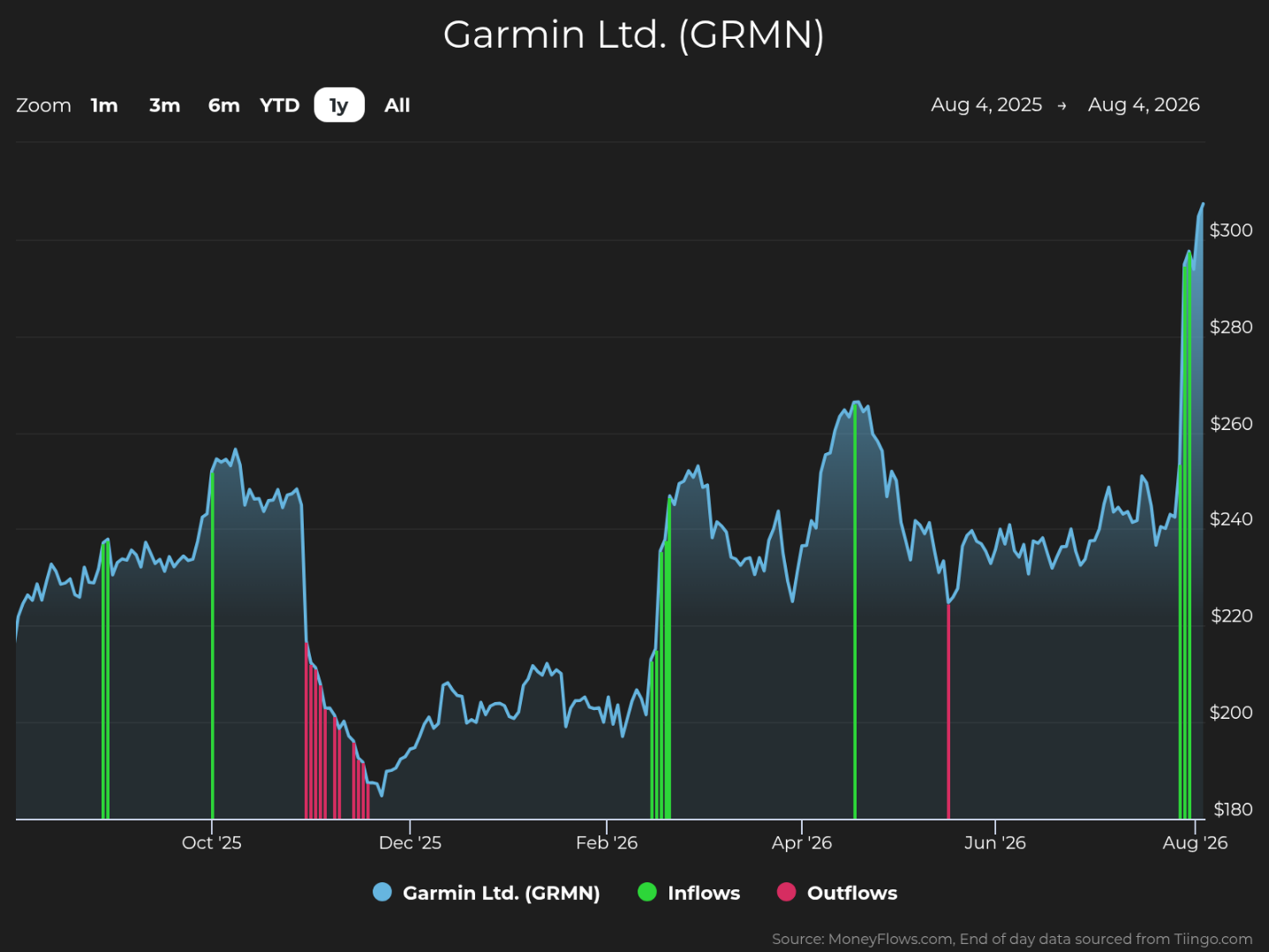Click the green inflow bar at Oct '25
Image resolution: width=1269 pixels, height=952 pixels.
pos(212,646)
